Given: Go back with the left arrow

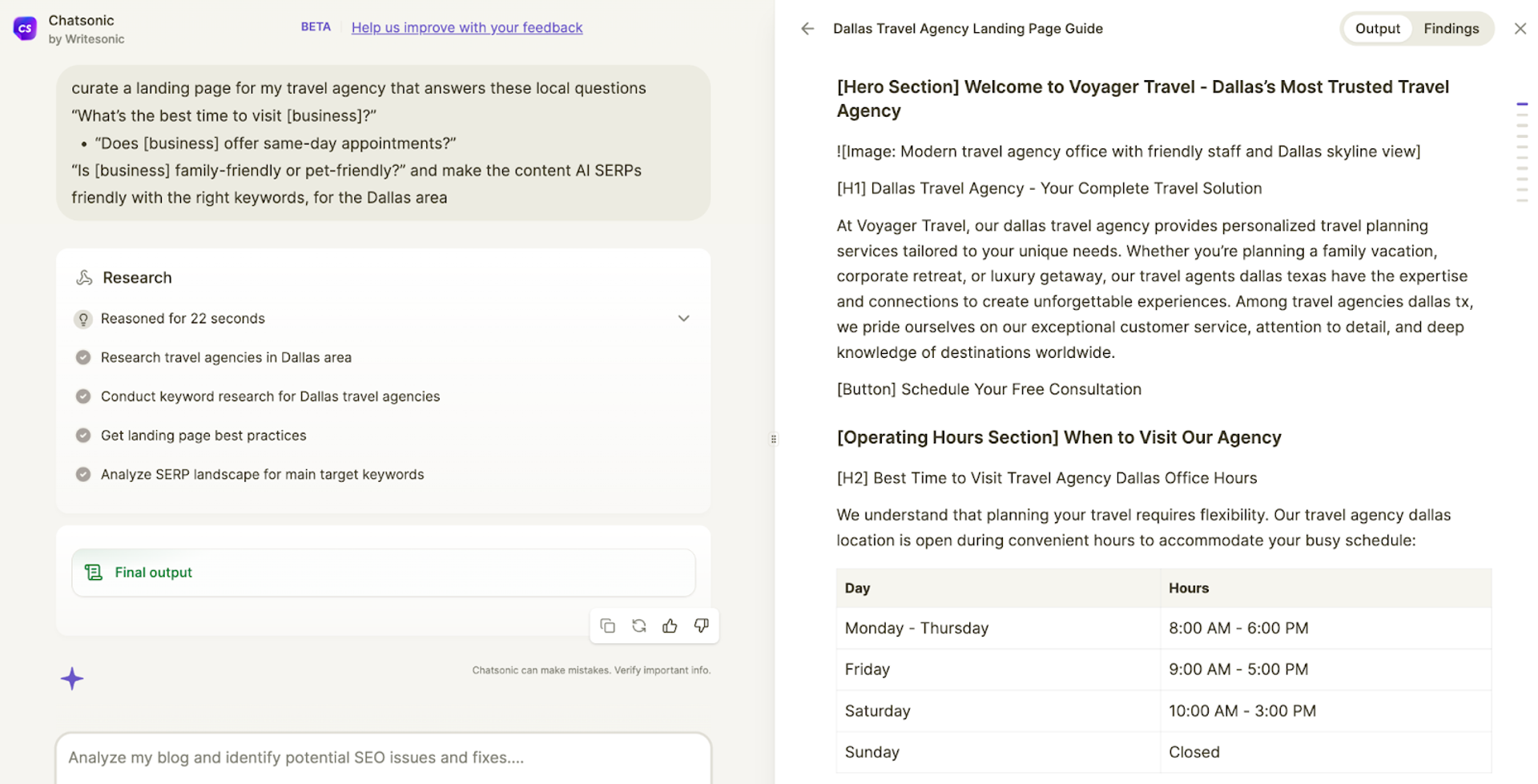Looking at the screenshot, I should pos(807,29).
